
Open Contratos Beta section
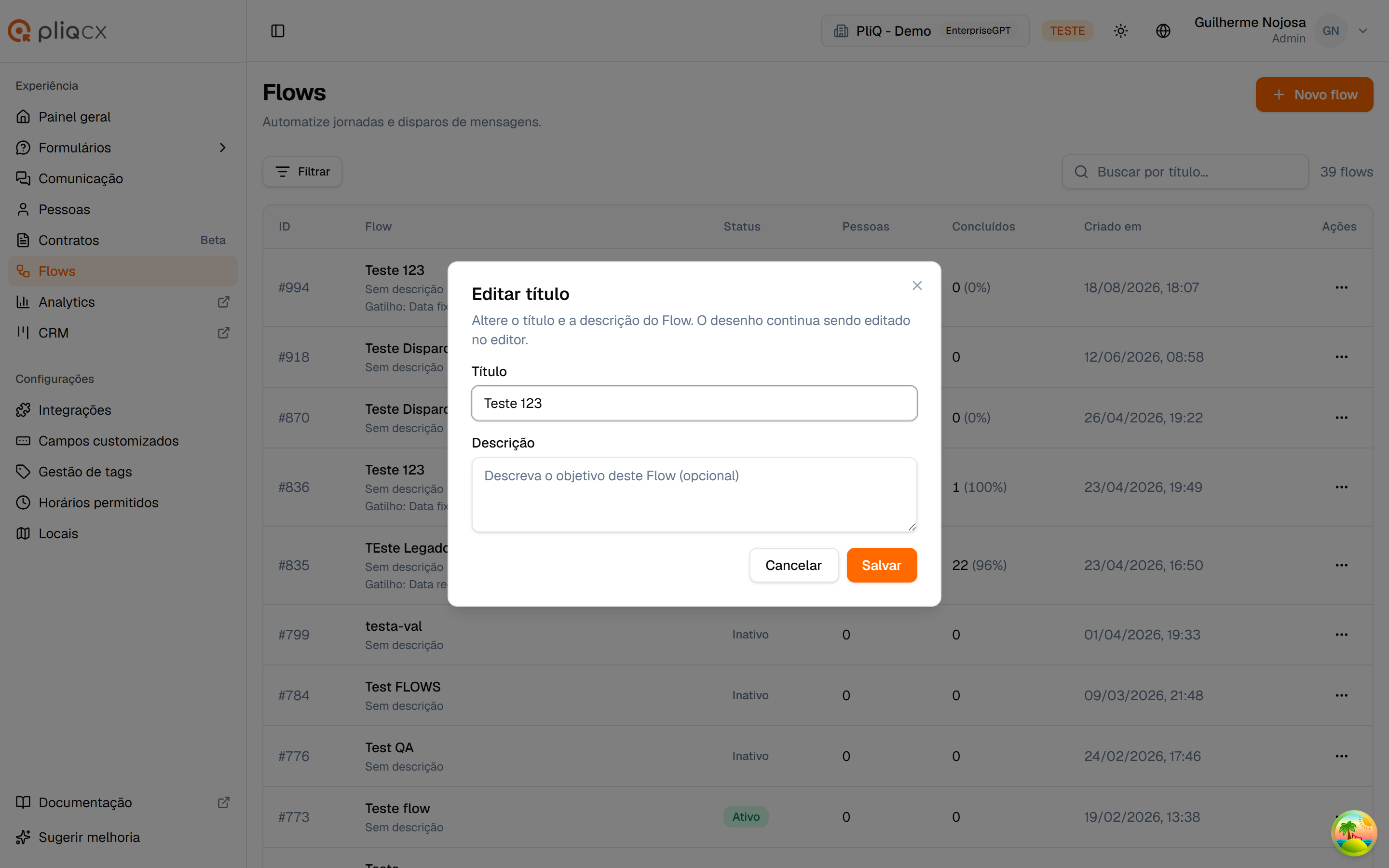(123, 240)
